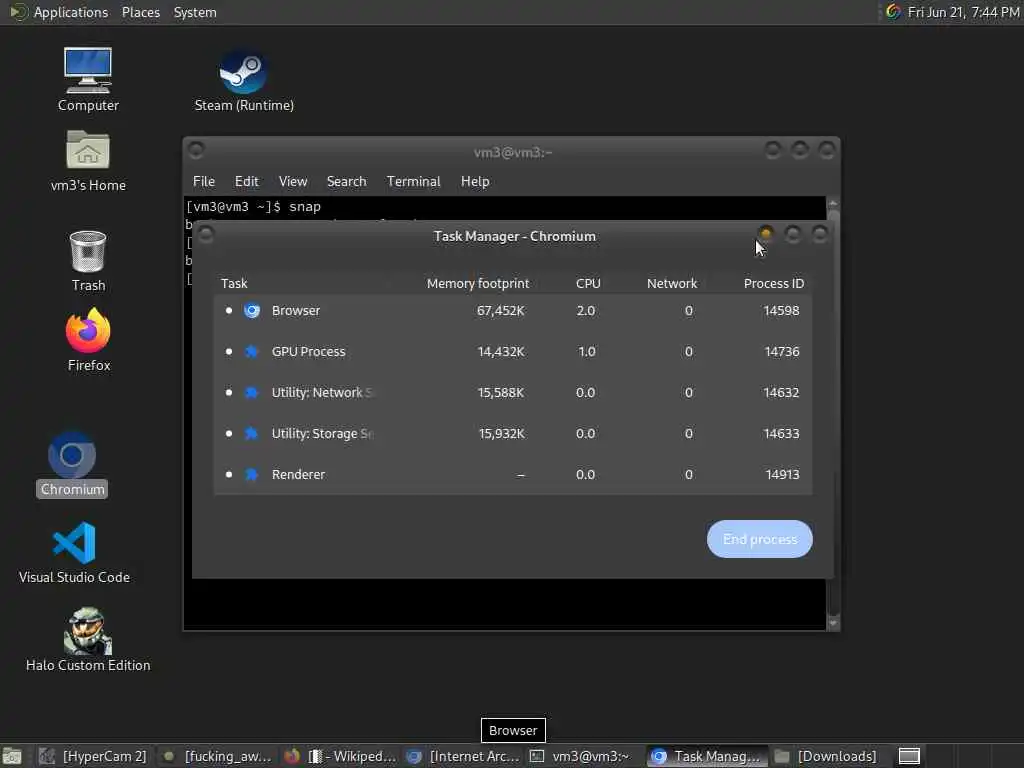
Task: Click the End process button
Action: point(760,539)
